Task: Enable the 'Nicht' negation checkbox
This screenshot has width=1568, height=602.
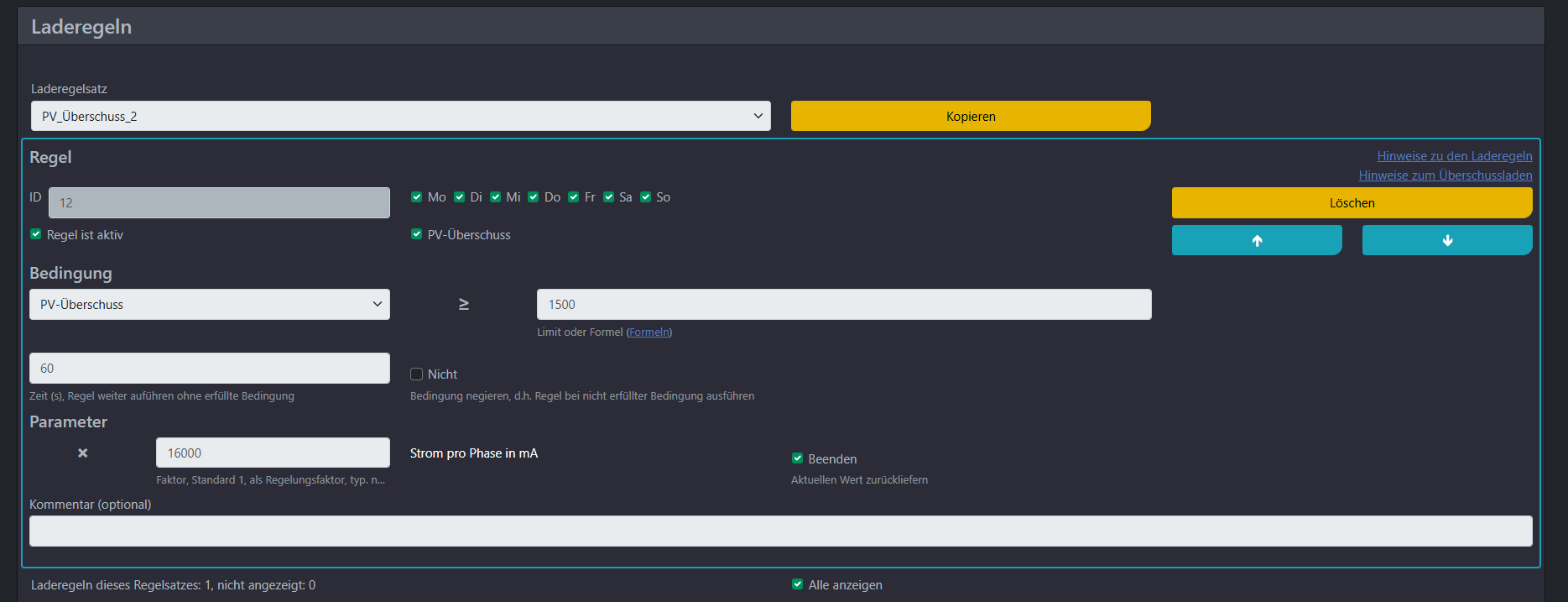Action: point(416,374)
